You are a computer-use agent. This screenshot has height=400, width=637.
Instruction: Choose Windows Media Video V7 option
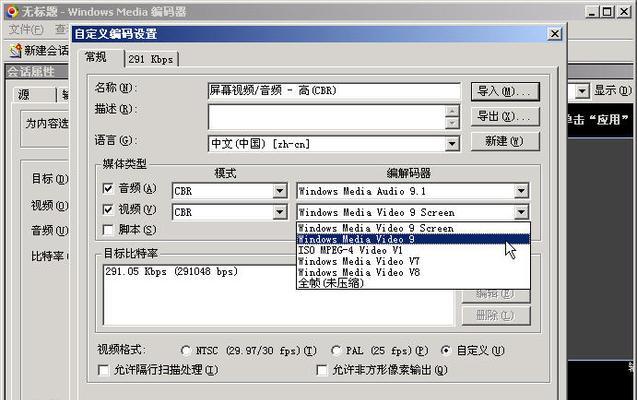point(413,261)
